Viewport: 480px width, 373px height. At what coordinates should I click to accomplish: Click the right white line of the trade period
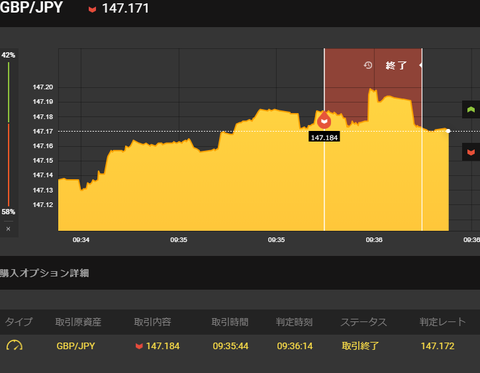point(422,139)
